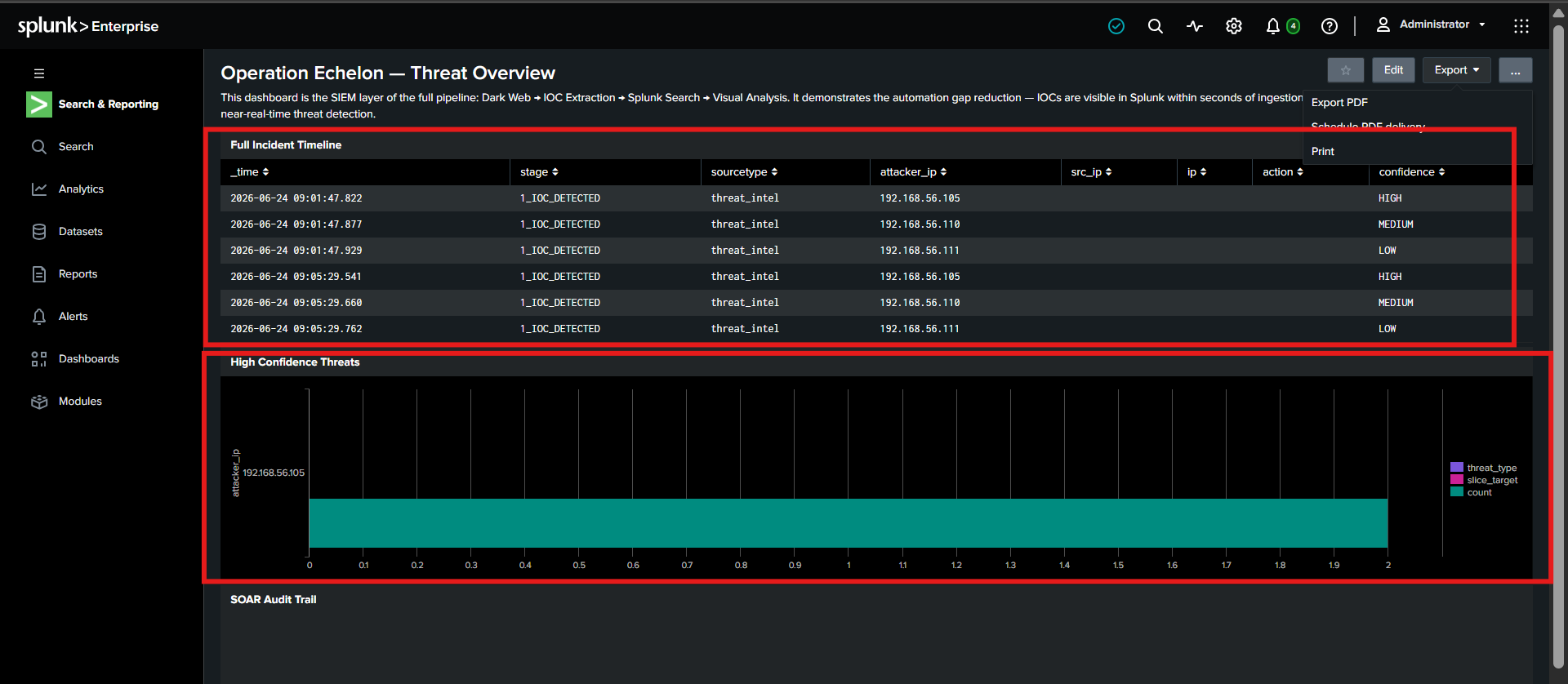This screenshot has width=1568, height=684.
Task: Choose Print from export menu
Action: pos(1323,152)
